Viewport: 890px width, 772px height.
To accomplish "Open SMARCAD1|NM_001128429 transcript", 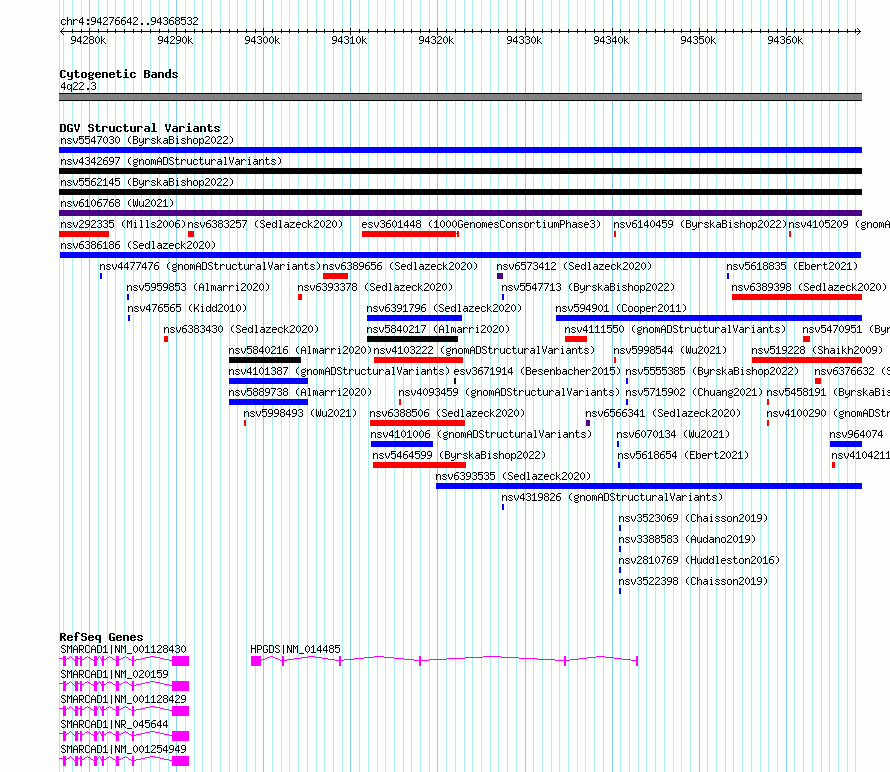I will [x=123, y=699].
